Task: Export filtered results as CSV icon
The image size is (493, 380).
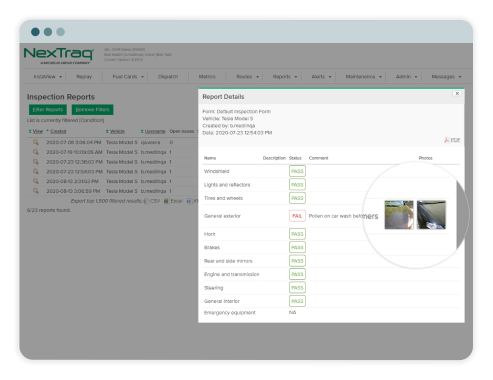Action: [x=146, y=201]
